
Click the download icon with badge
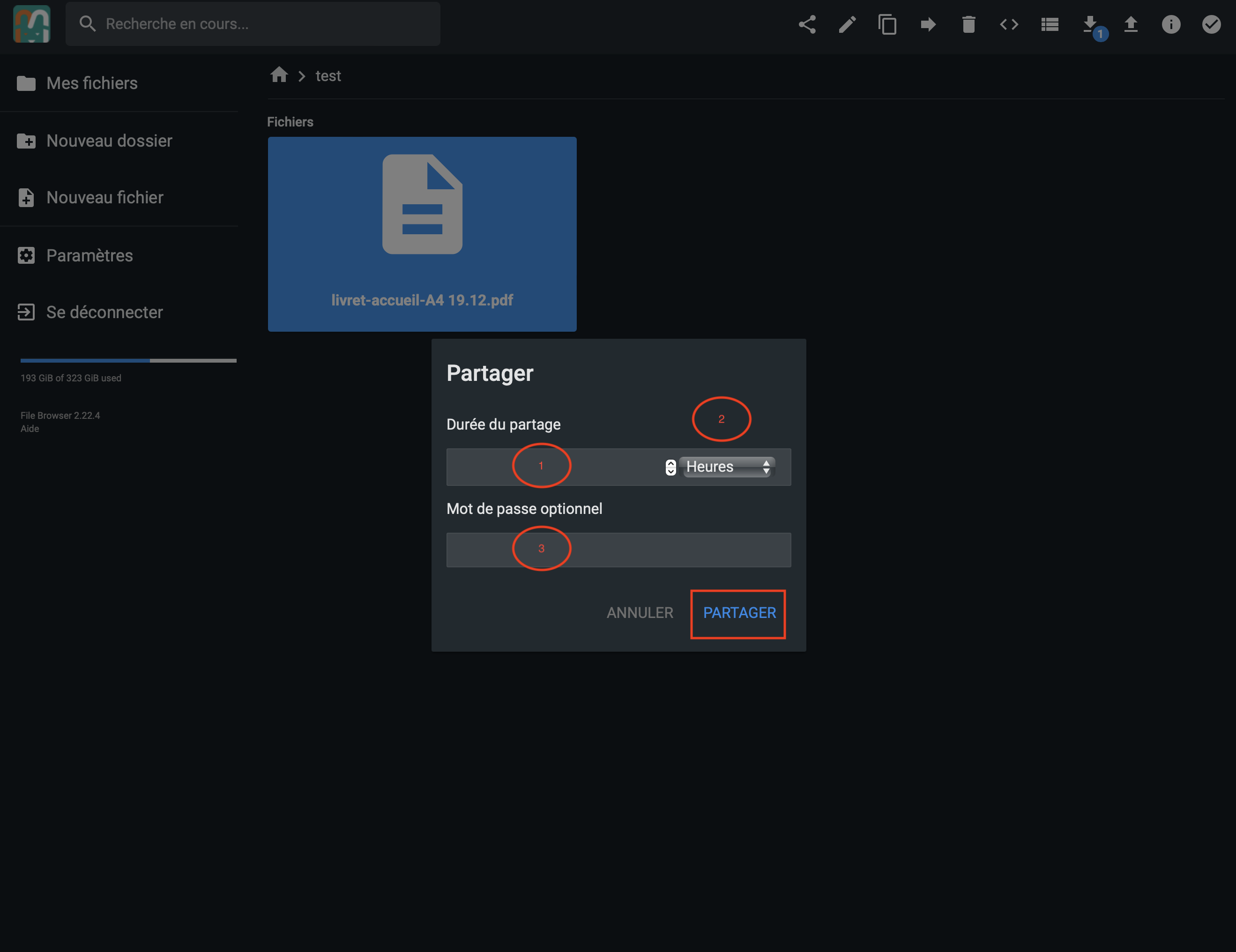pyautogui.click(x=1090, y=24)
